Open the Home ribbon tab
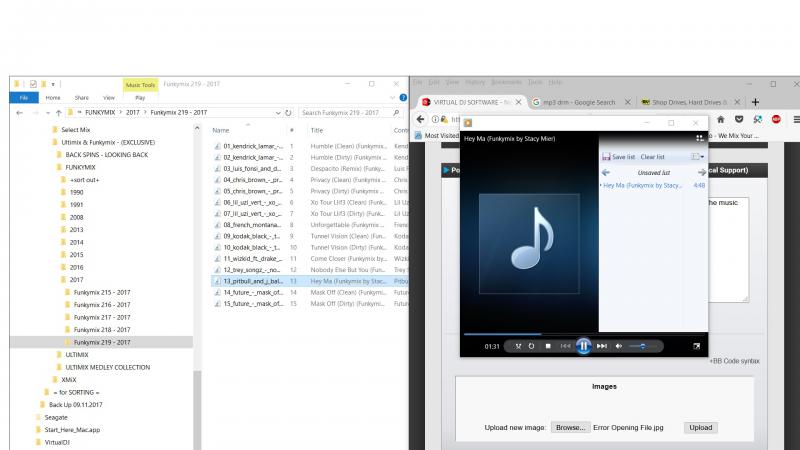The width and height of the screenshot is (800, 450). (53, 97)
